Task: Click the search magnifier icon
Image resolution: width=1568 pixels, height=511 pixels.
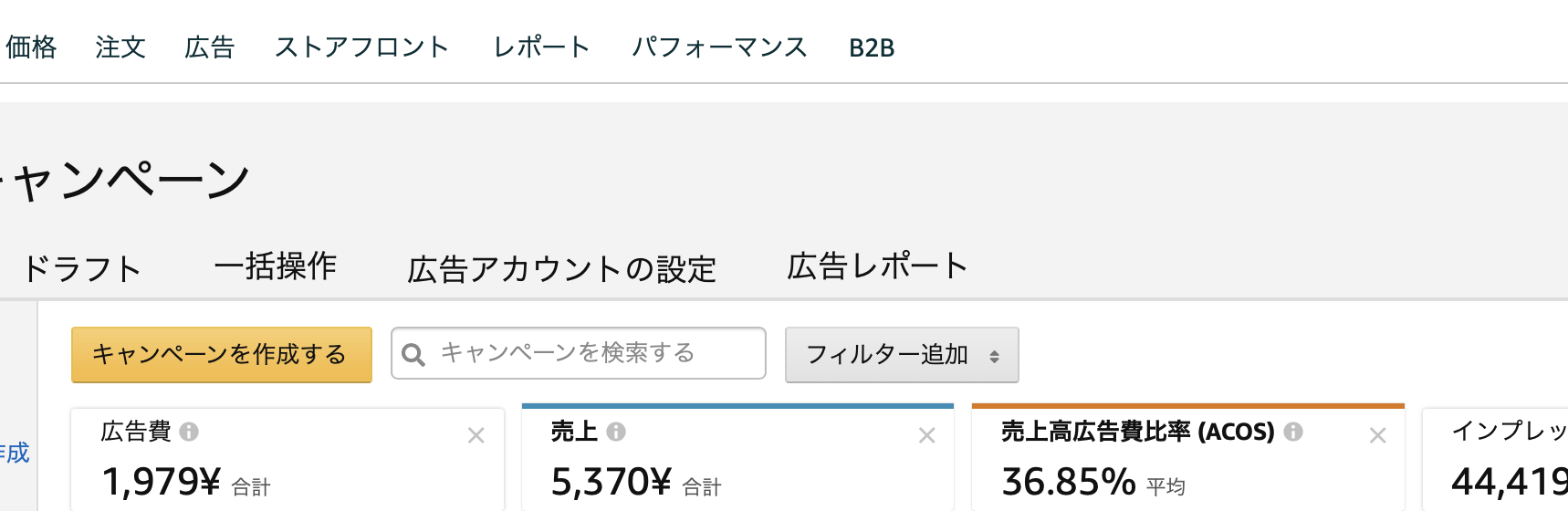Action: coord(413,354)
